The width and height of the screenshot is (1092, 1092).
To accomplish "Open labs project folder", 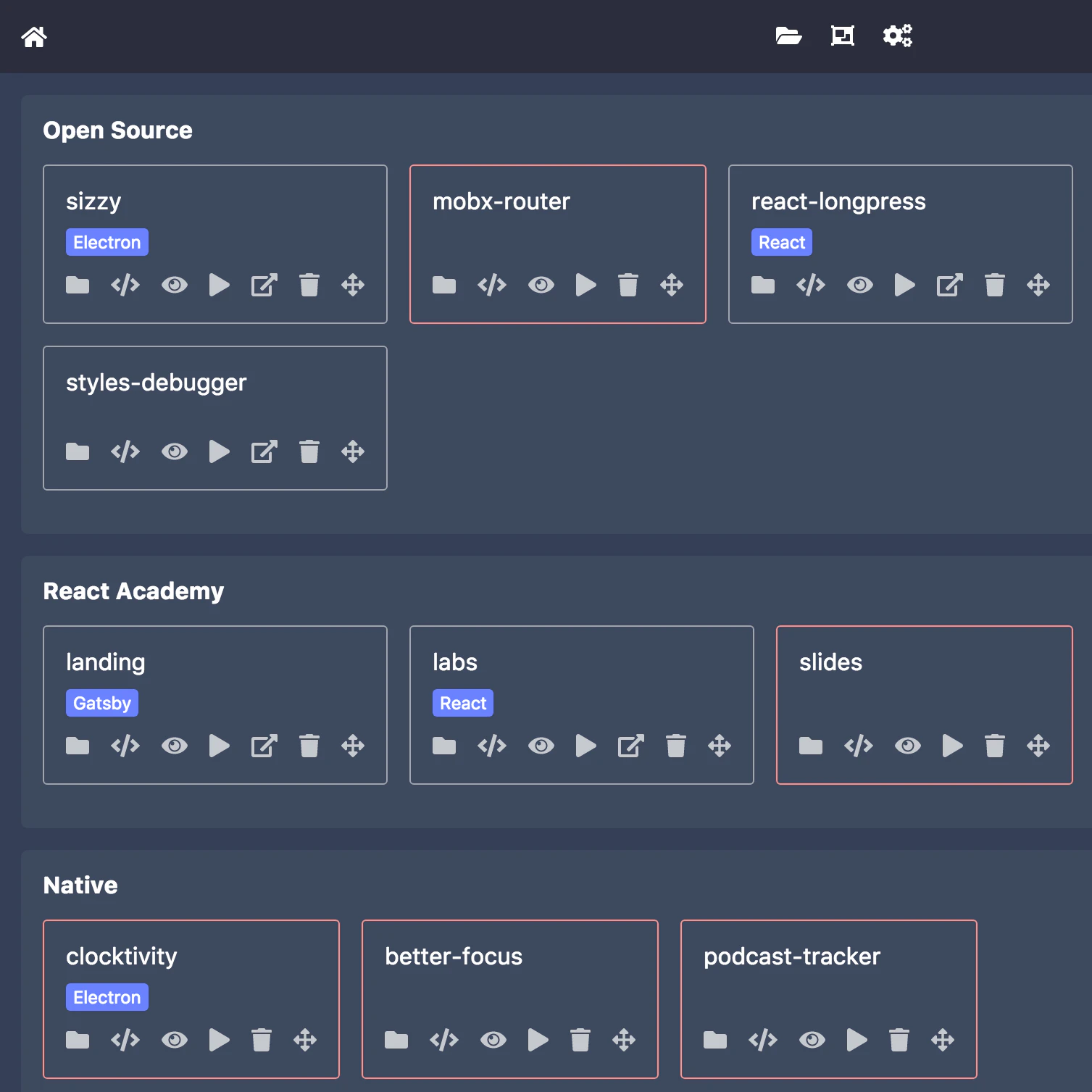I will pos(444,746).
